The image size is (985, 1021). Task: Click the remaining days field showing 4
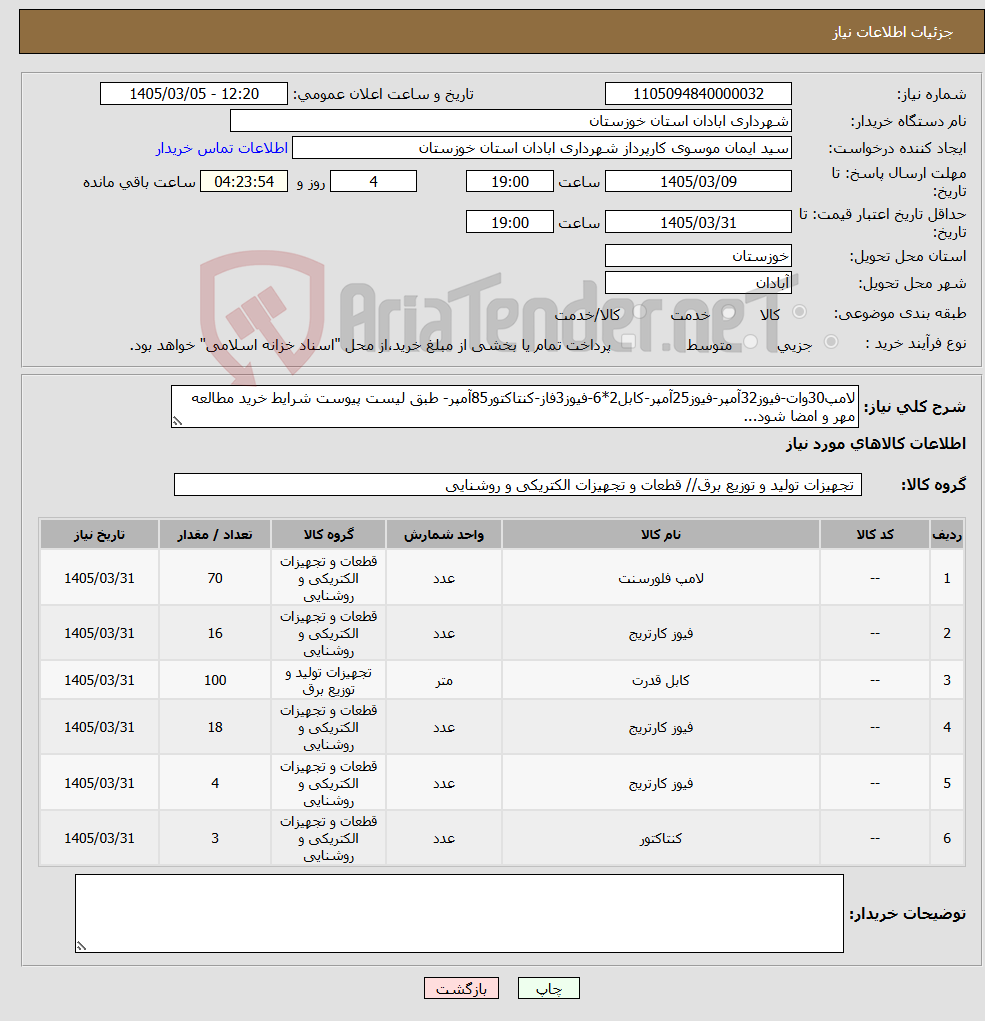point(373,182)
